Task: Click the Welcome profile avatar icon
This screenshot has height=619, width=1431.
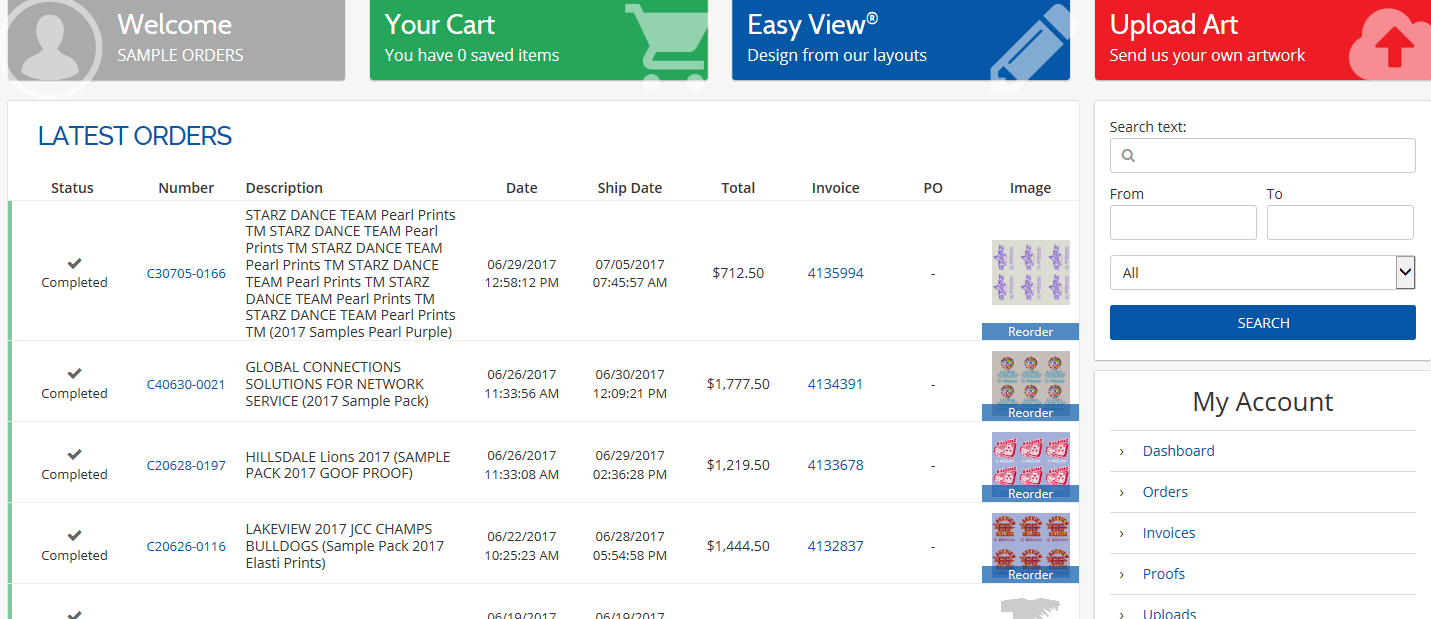Action: pos(53,40)
